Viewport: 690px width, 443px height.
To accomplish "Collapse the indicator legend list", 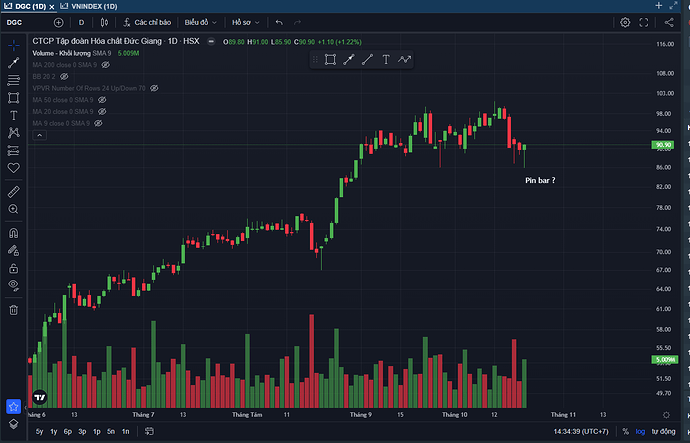I will [37, 136].
